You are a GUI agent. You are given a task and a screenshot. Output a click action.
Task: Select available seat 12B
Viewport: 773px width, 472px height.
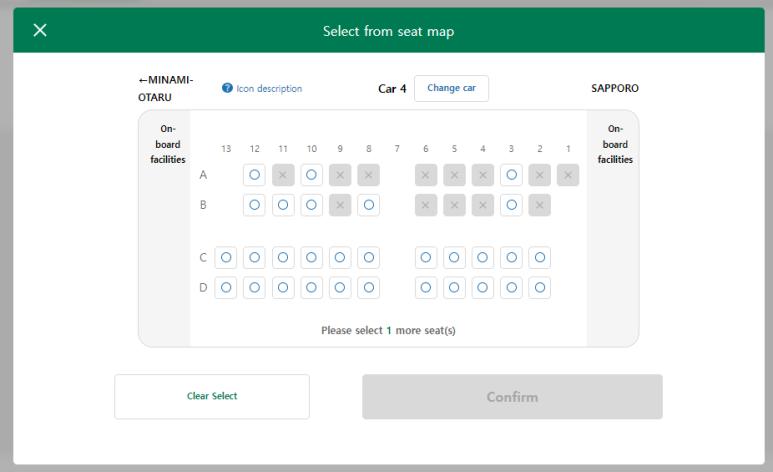tap(254, 205)
